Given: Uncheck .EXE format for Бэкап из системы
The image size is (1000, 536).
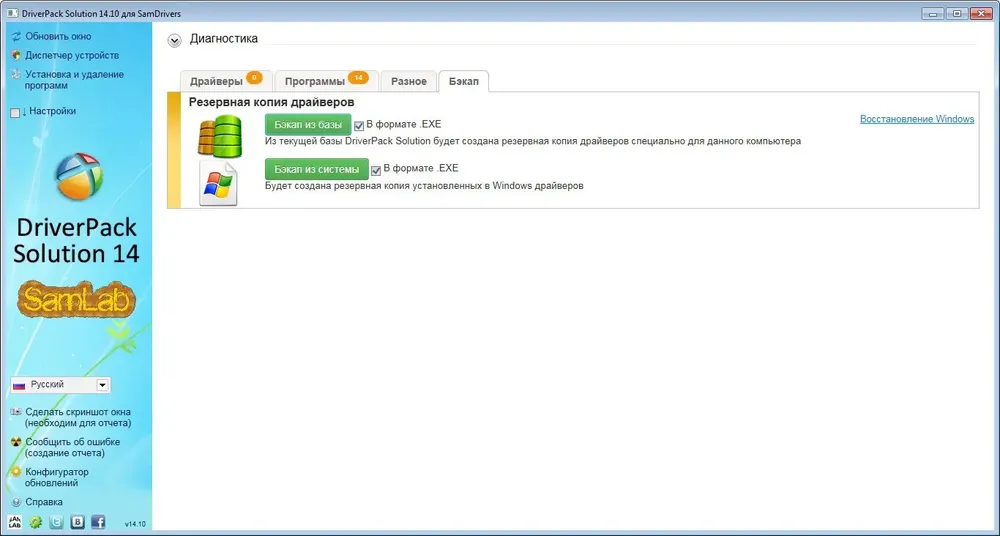Looking at the screenshot, I should pos(376,169).
